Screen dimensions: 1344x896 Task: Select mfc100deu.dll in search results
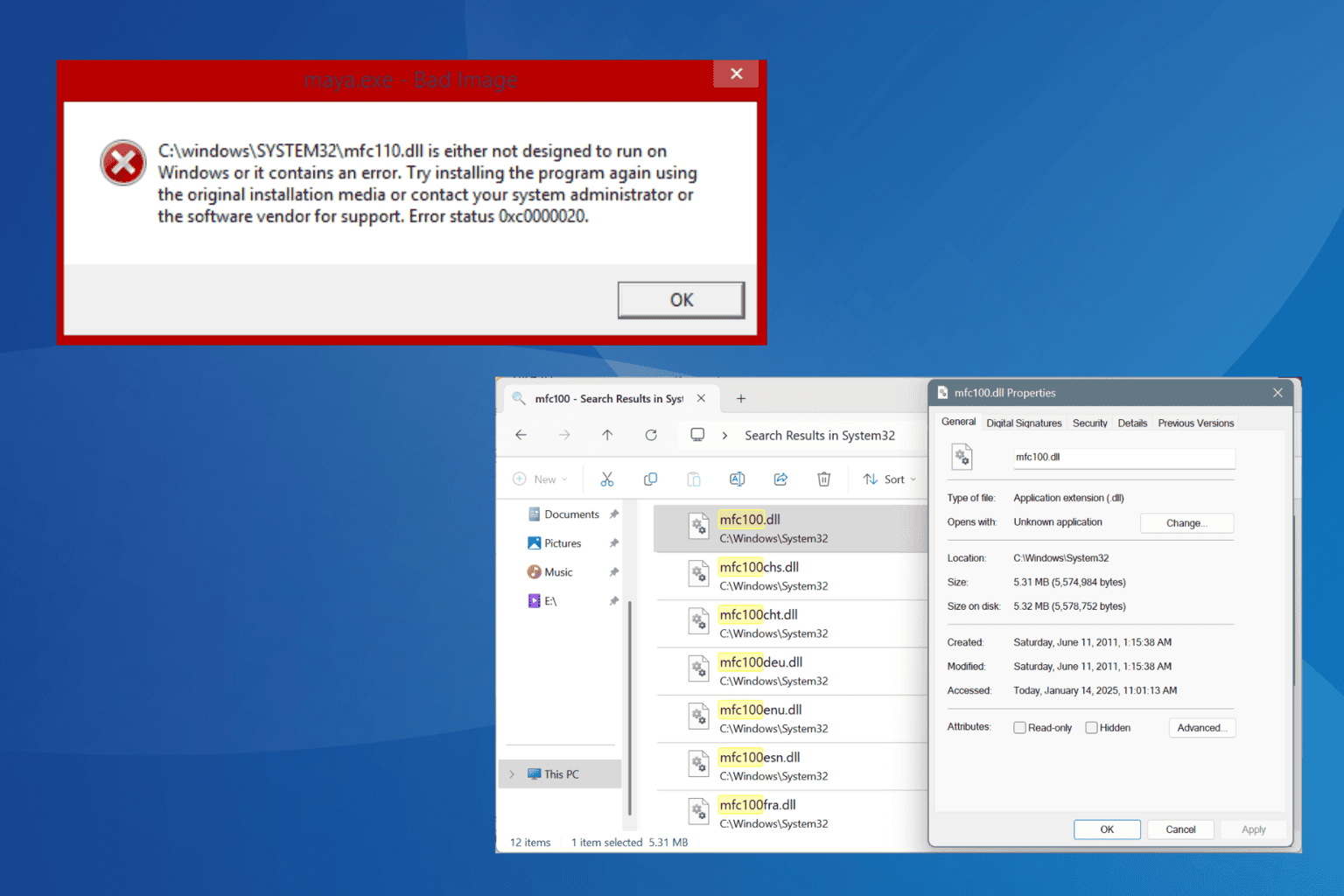pos(790,671)
